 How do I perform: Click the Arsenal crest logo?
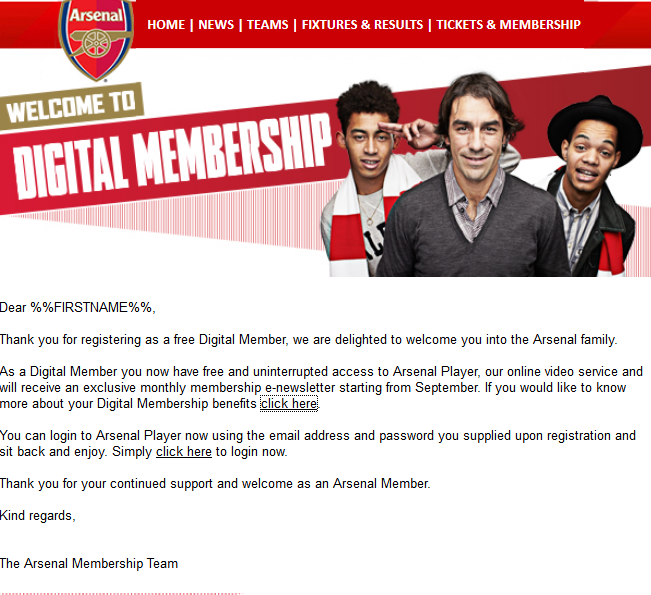pos(96,39)
